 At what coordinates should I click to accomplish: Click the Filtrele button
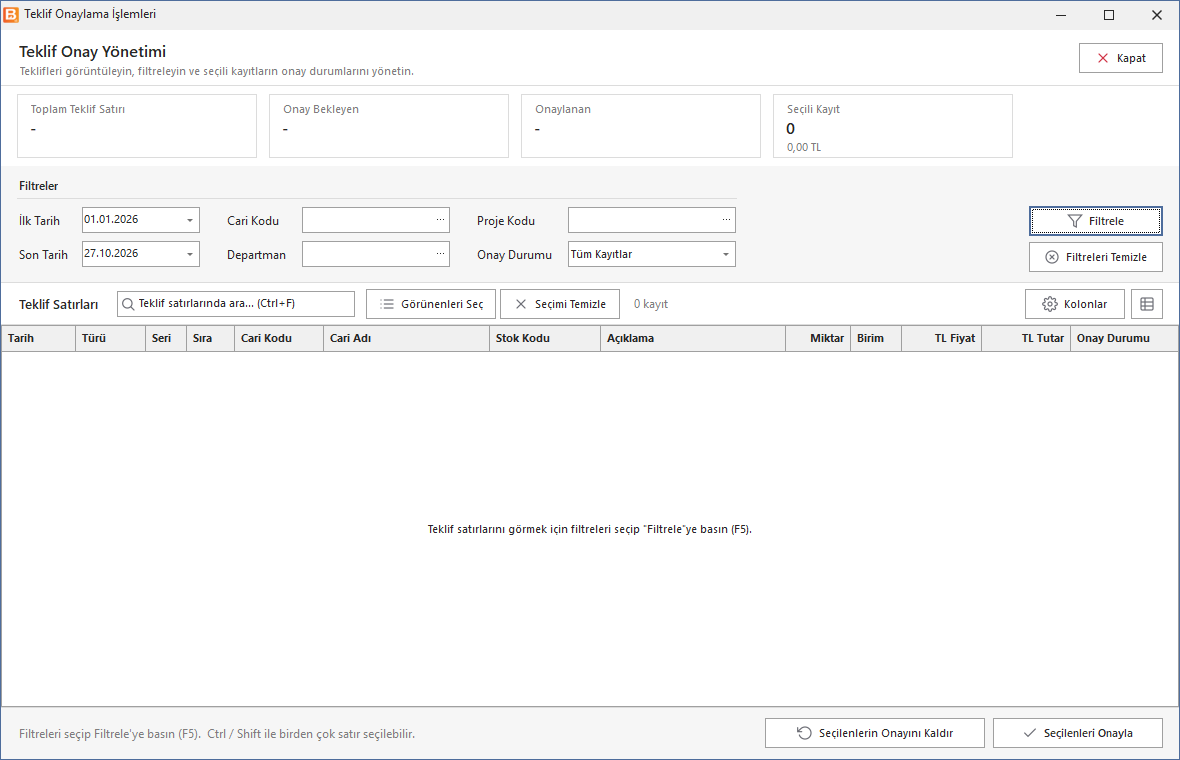point(1096,221)
